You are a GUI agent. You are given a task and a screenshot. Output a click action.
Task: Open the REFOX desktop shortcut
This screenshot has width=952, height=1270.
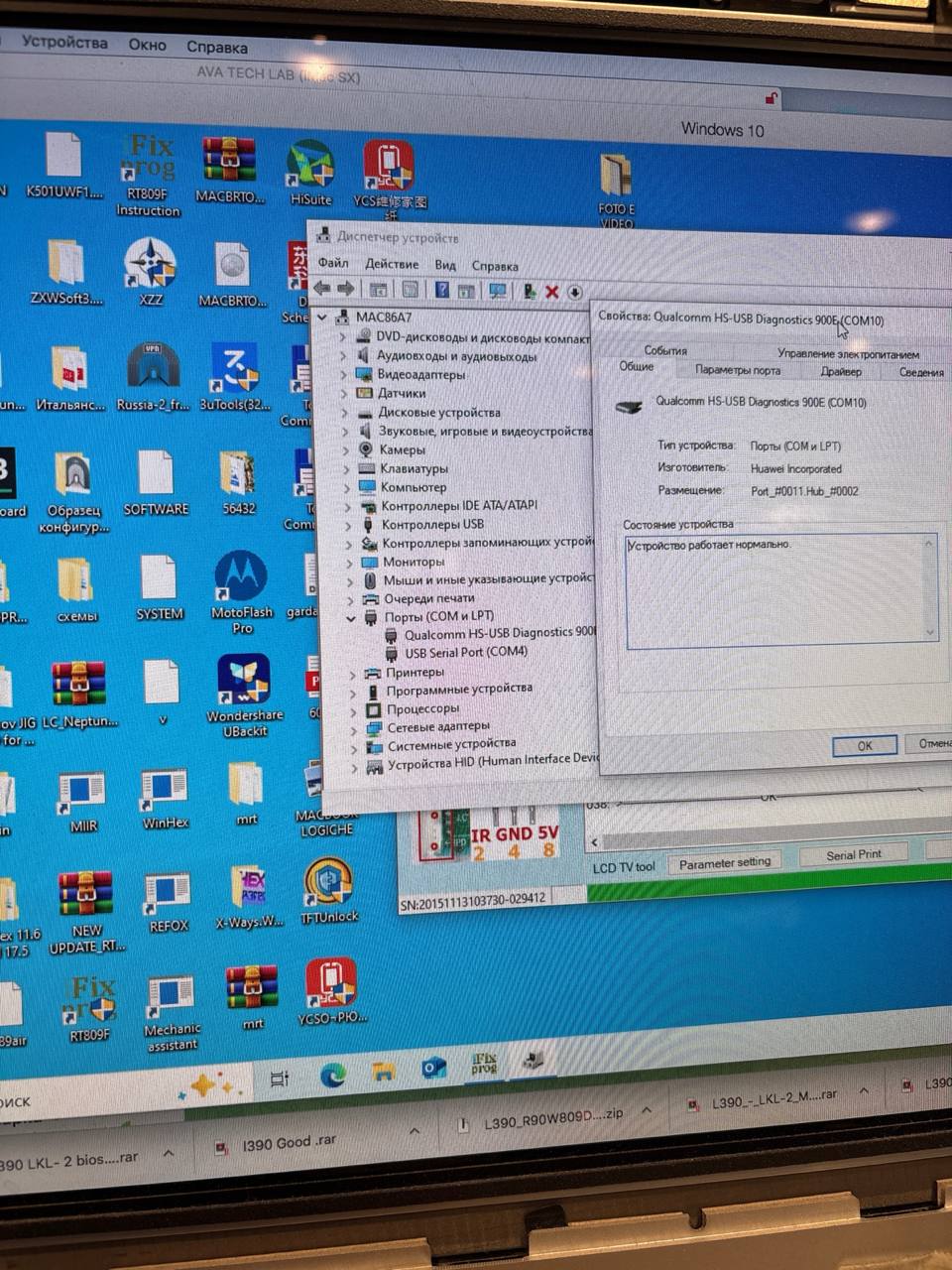[169, 903]
